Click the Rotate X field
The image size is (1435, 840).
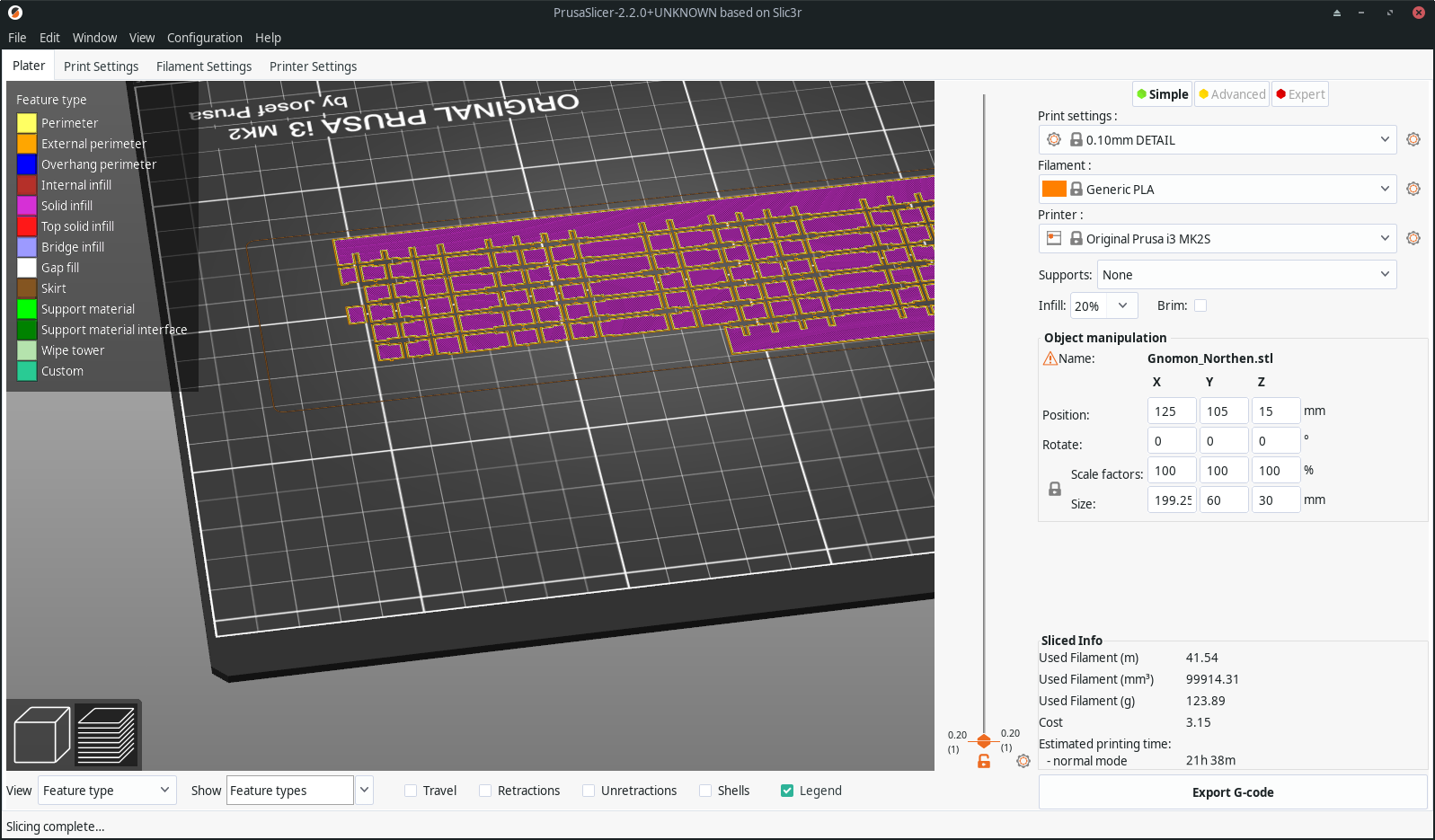click(x=1172, y=441)
